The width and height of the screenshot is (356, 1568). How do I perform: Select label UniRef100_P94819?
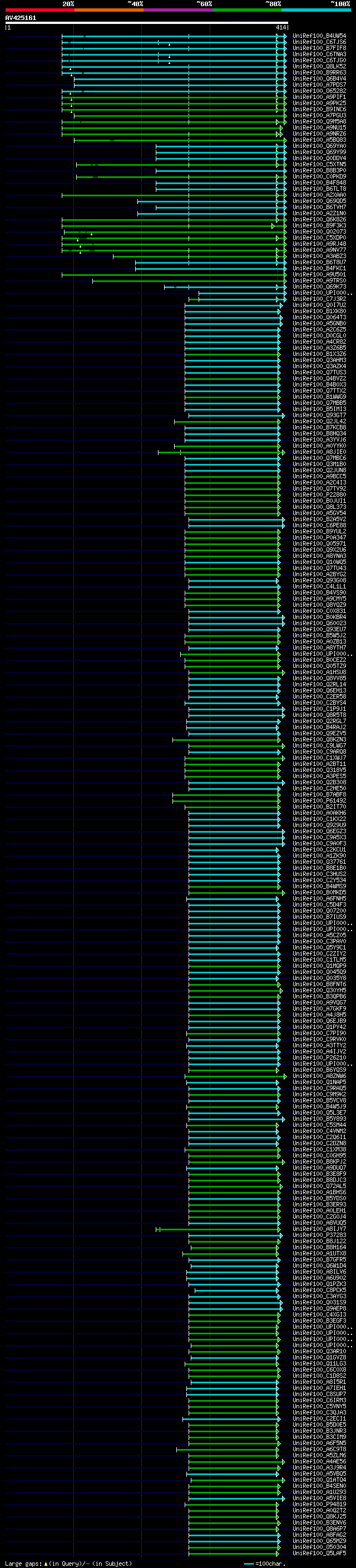click(319, 1504)
